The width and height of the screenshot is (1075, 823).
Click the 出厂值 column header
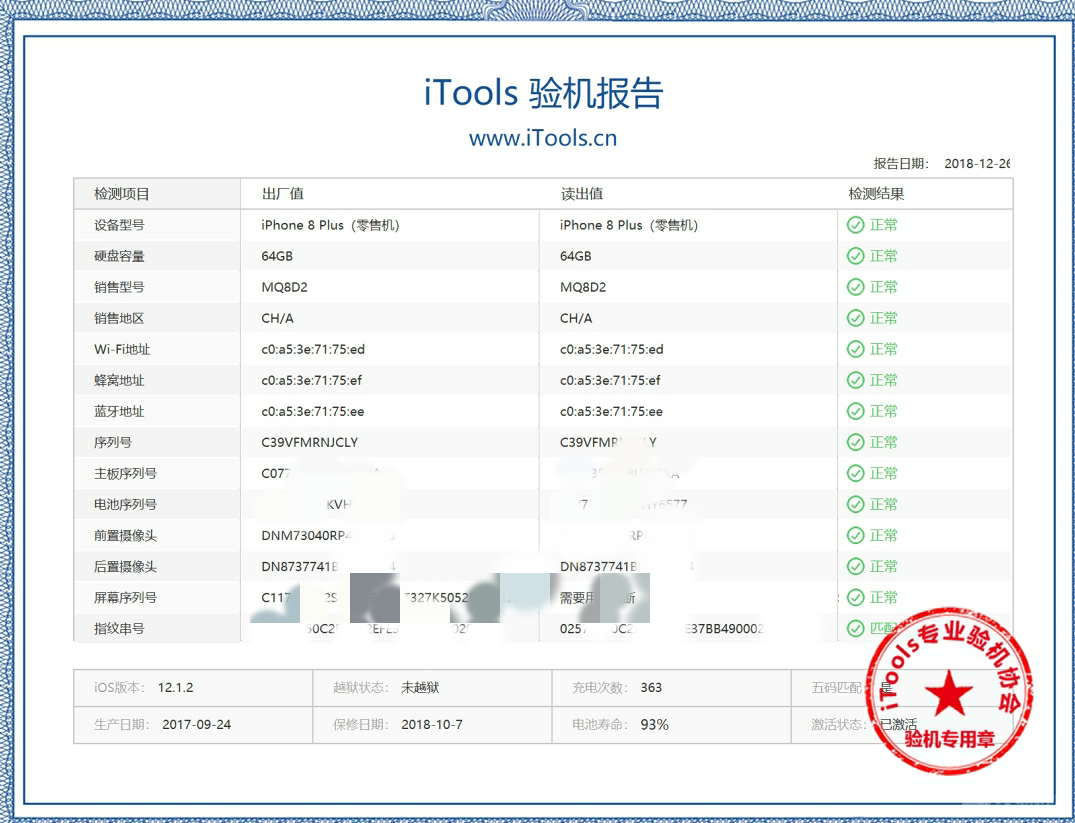[x=282, y=194]
